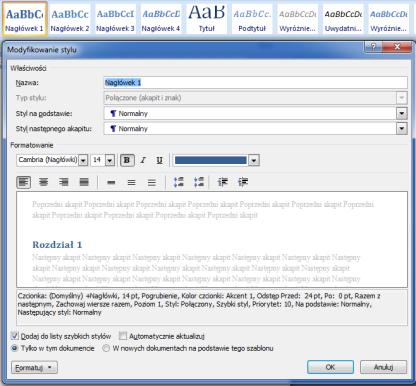This screenshot has width=416, height=386.
Task: Open Styl następnego akapitu dropdown arrow
Action: pos(402,129)
